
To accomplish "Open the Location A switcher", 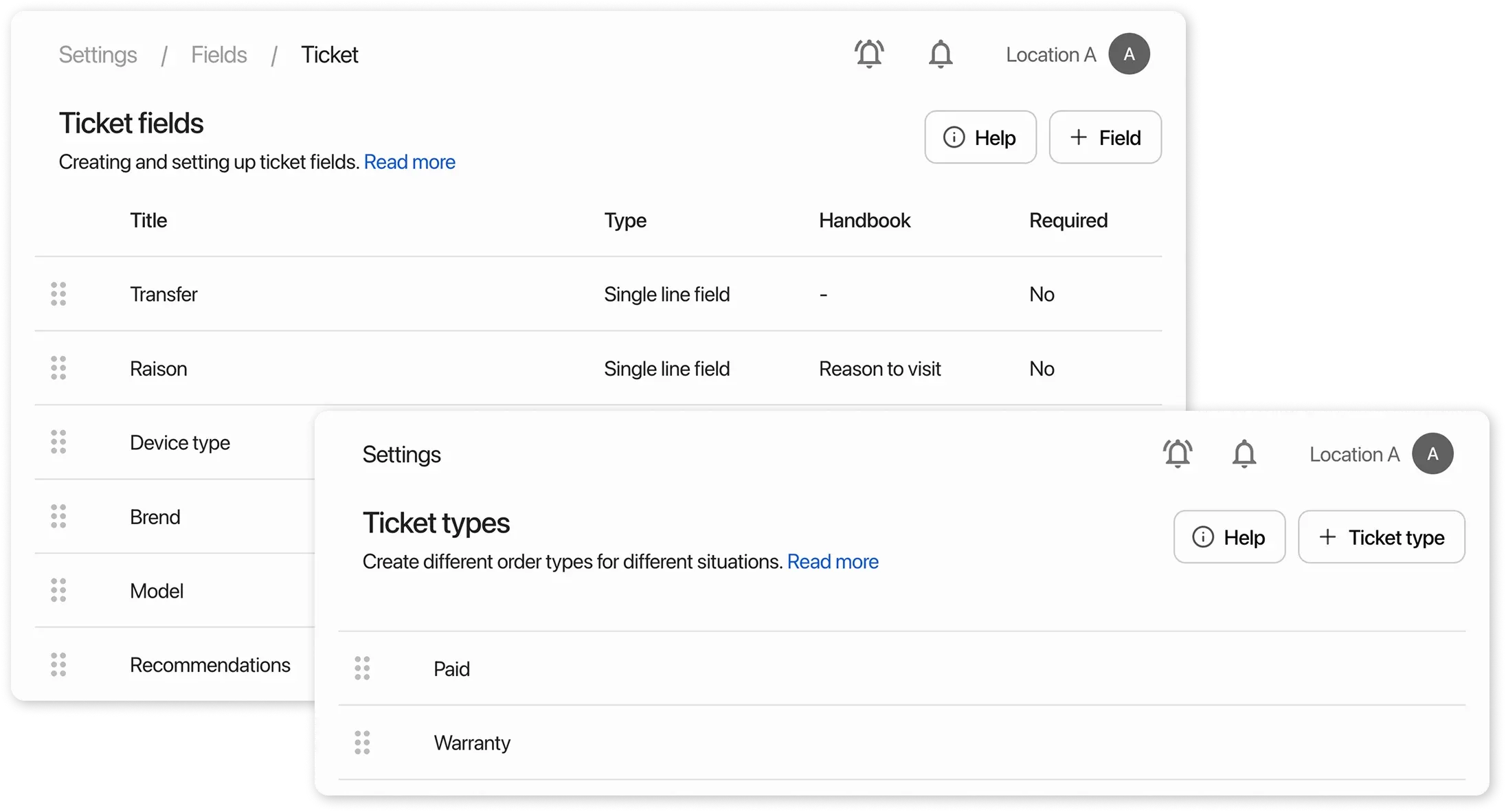I will 1050,54.
